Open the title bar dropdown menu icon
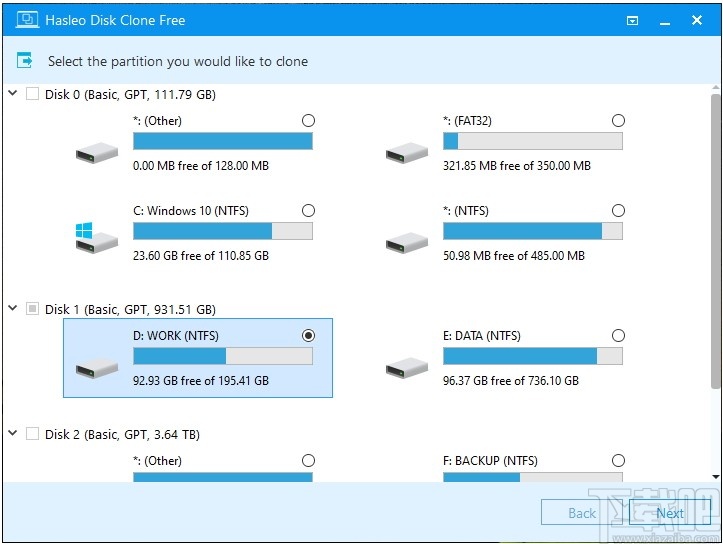Viewport: 723px width, 544px height. [x=632, y=20]
